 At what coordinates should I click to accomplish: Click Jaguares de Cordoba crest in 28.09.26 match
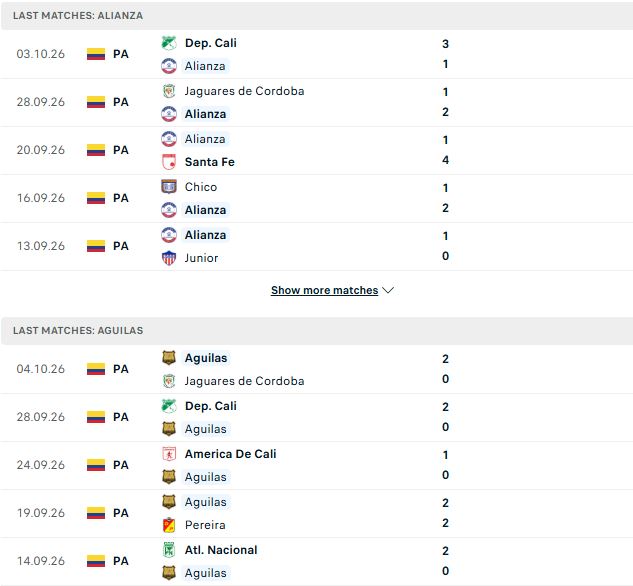[169, 91]
